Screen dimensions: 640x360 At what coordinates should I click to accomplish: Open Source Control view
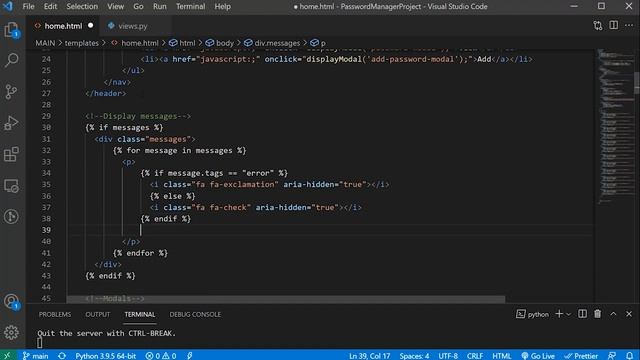[11, 91]
